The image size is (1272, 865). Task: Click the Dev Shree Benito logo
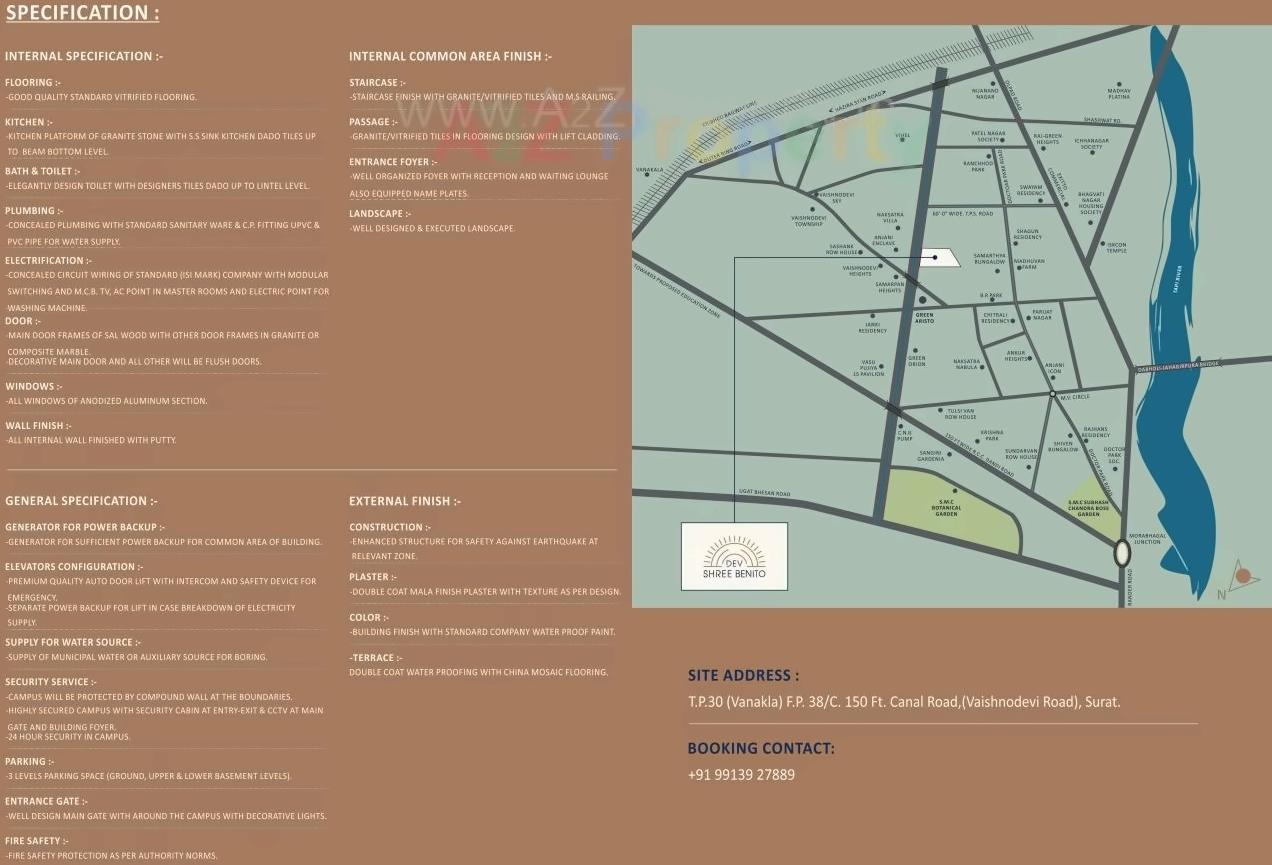coord(734,556)
